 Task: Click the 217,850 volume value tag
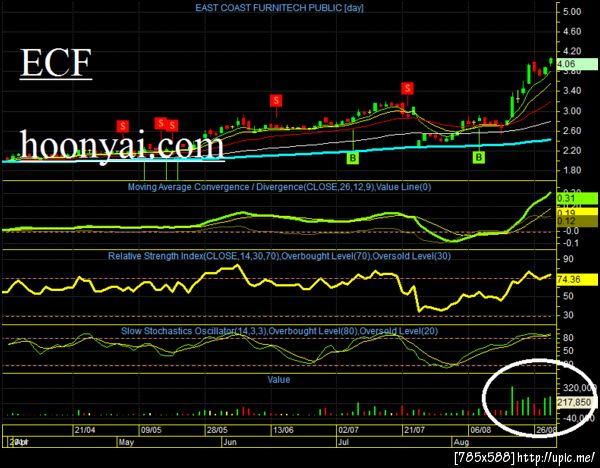(575, 403)
